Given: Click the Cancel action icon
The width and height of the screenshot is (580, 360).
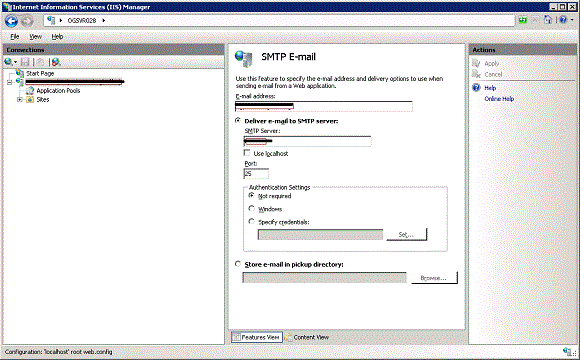Looking at the screenshot, I should click(x=476, y=74).
